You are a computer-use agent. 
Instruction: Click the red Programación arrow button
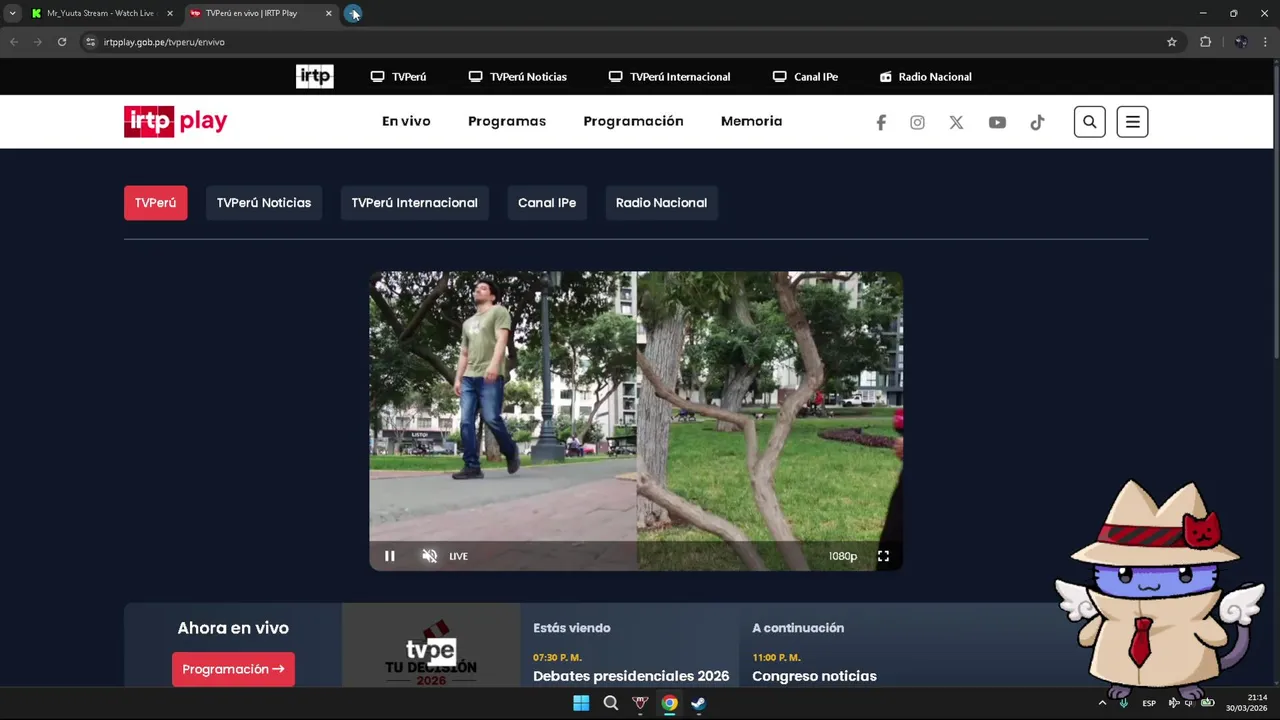pos(233,669)
